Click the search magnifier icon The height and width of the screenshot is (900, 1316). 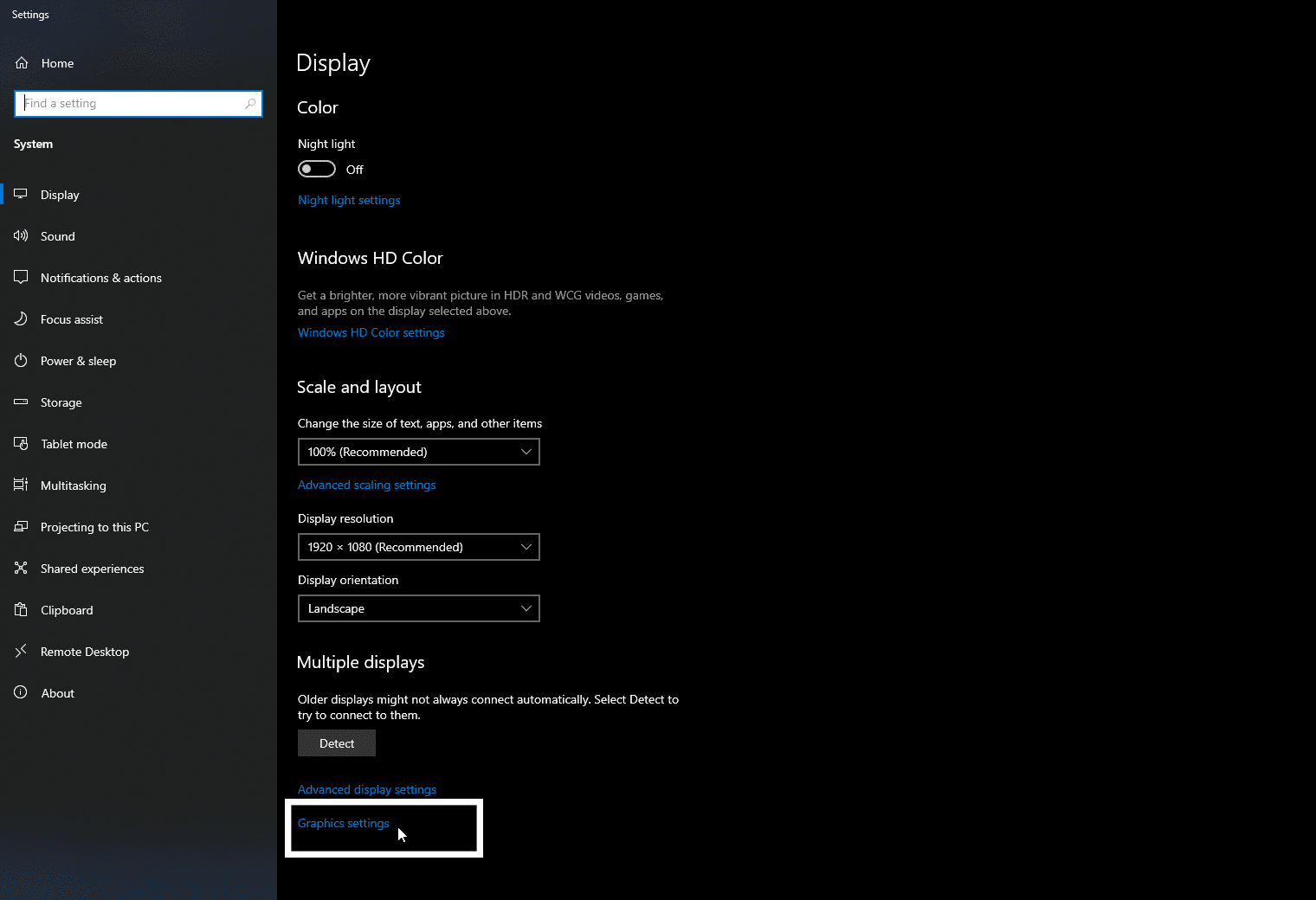pyautogui.click(x=250, y=104)
